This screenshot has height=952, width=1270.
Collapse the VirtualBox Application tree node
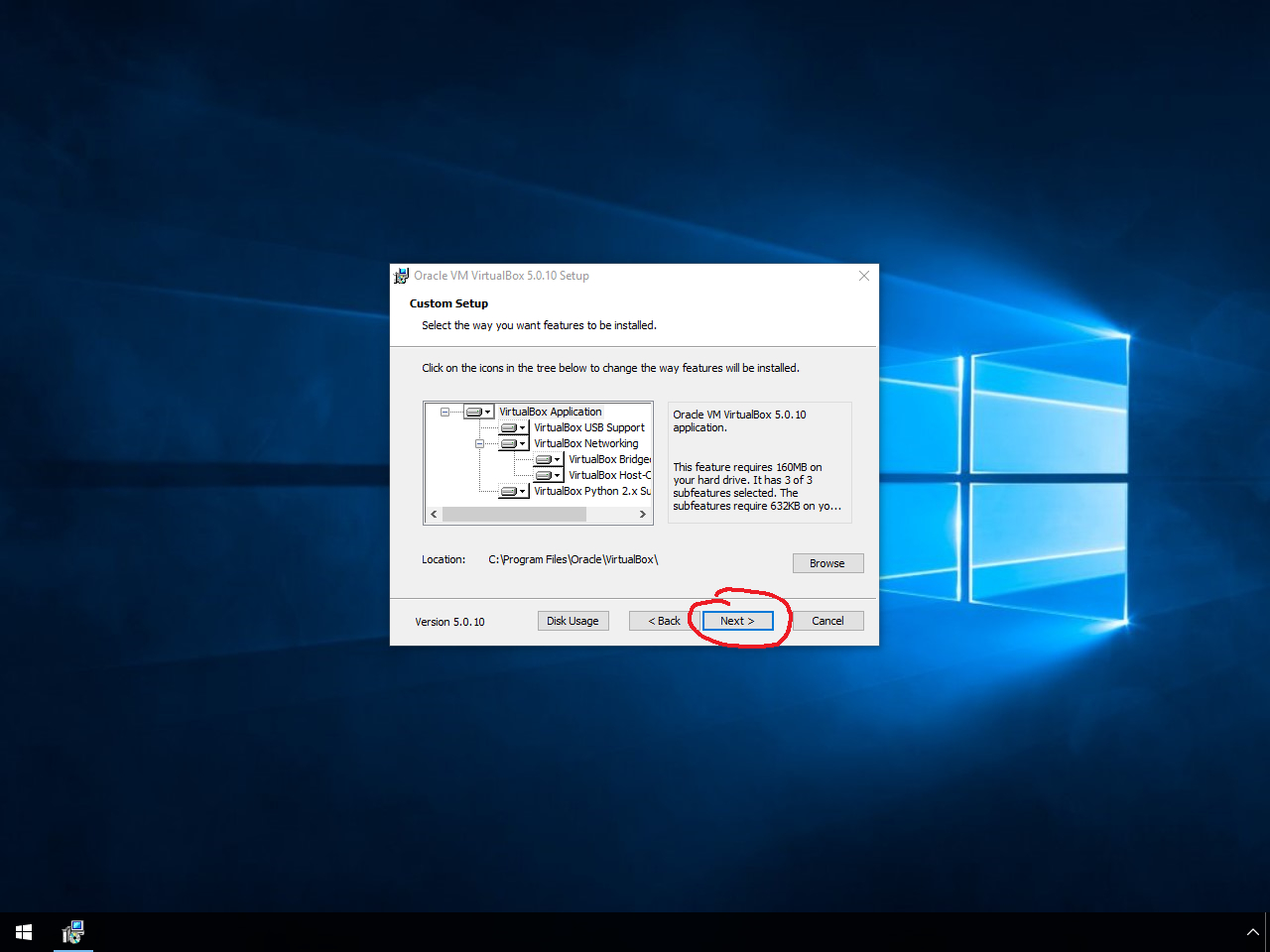click(444, 412)
